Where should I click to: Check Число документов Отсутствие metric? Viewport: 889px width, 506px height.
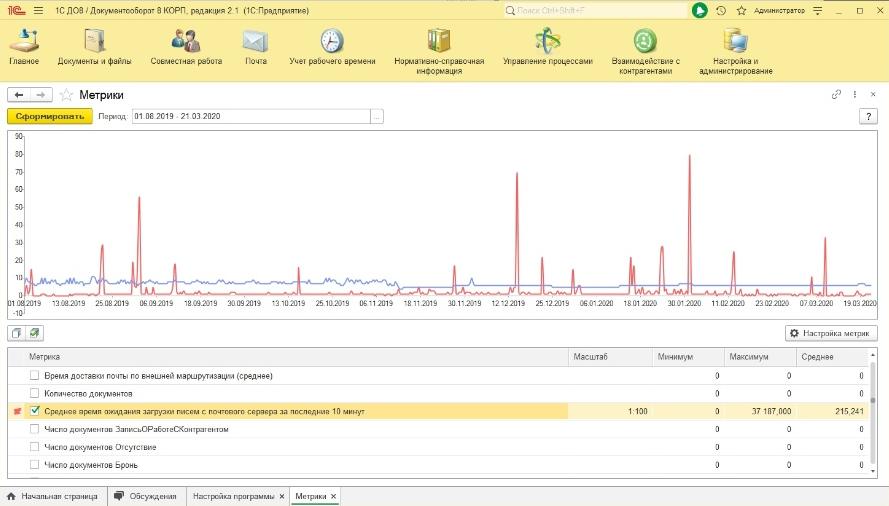[35, 446]
